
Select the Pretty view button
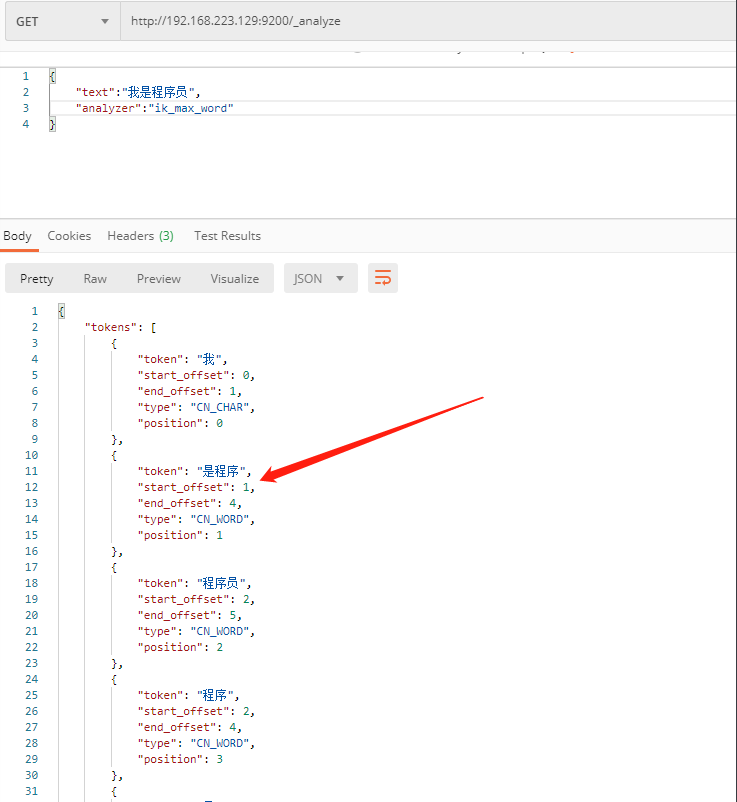click(36, 279)
